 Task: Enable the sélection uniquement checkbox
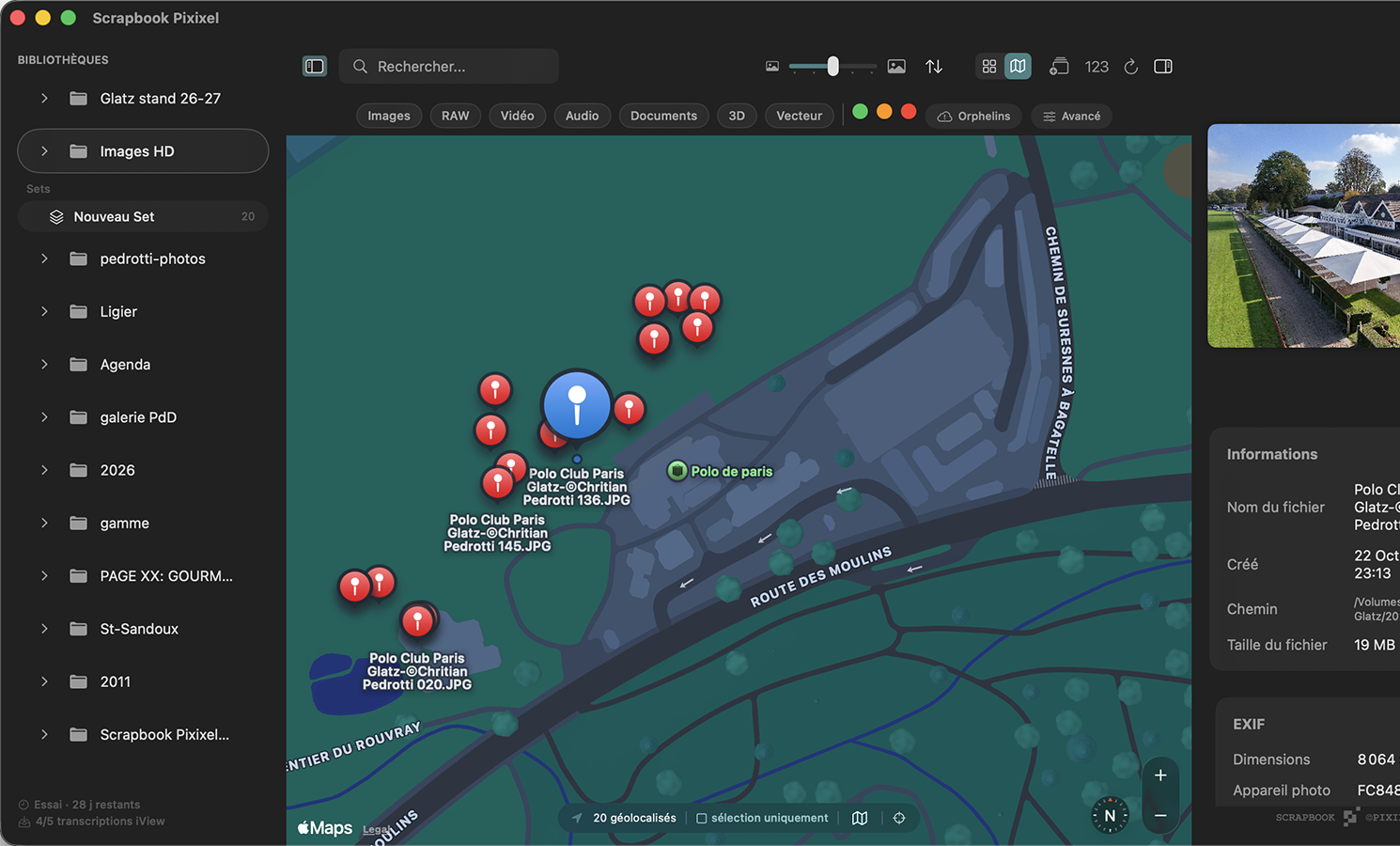coord(701,819)
